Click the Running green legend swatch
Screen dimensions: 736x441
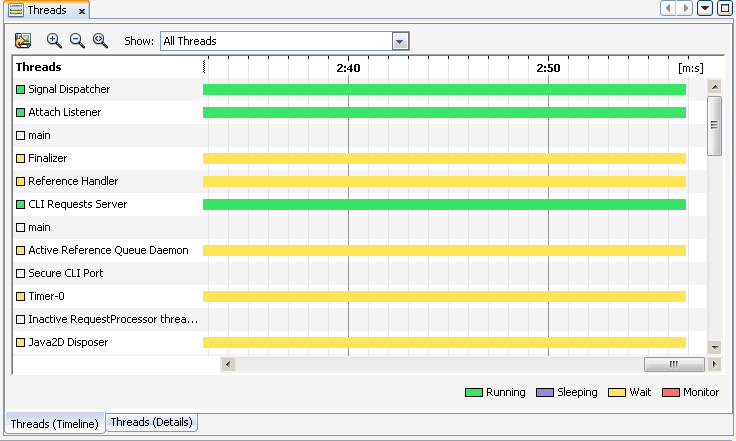pos(474,392)
